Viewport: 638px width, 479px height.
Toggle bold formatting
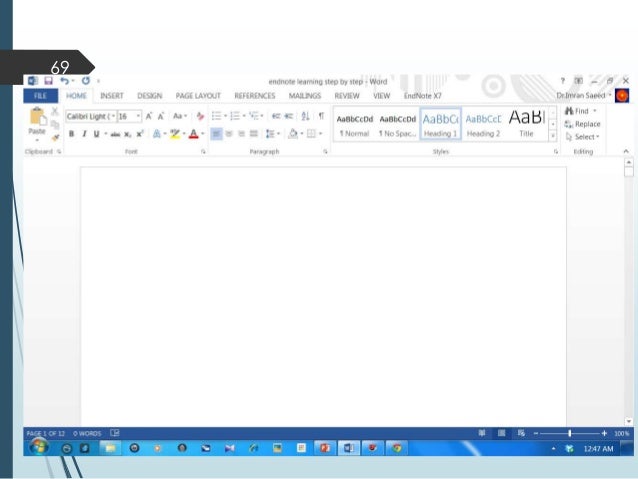[x=72, y=134]
